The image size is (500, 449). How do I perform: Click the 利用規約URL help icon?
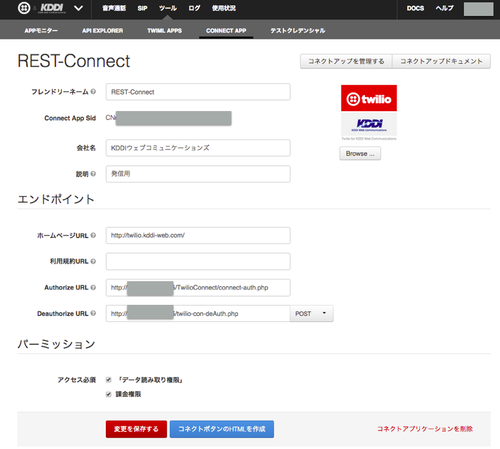[x=93, y=261]
